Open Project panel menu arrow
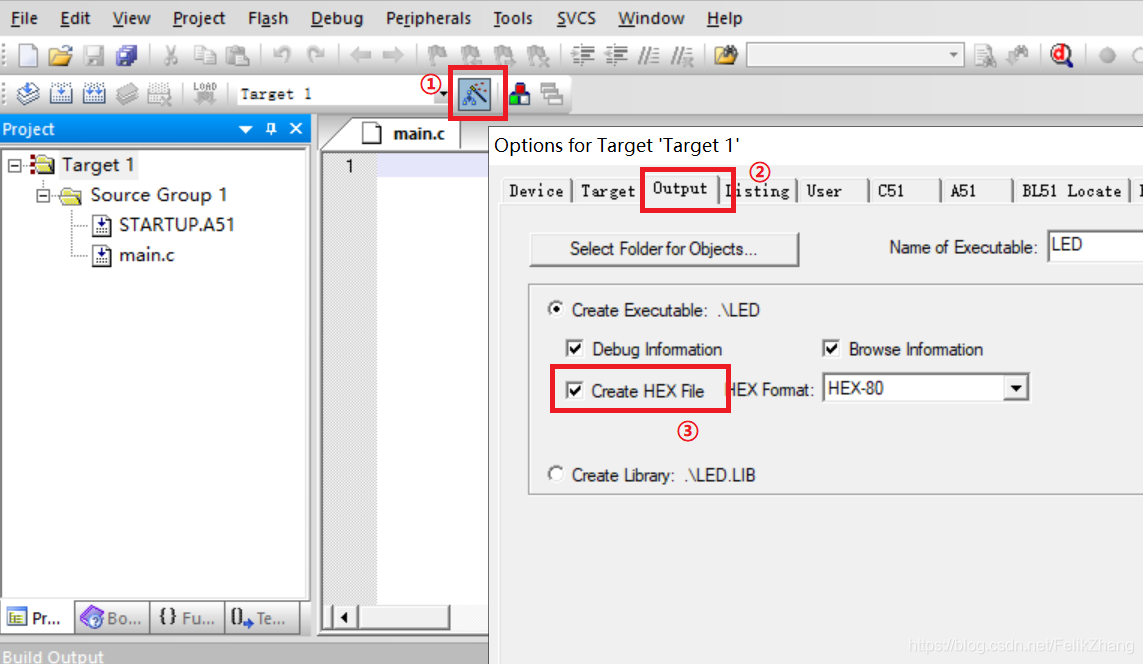This screenshot has height=664, width=1143. point(246,129)
